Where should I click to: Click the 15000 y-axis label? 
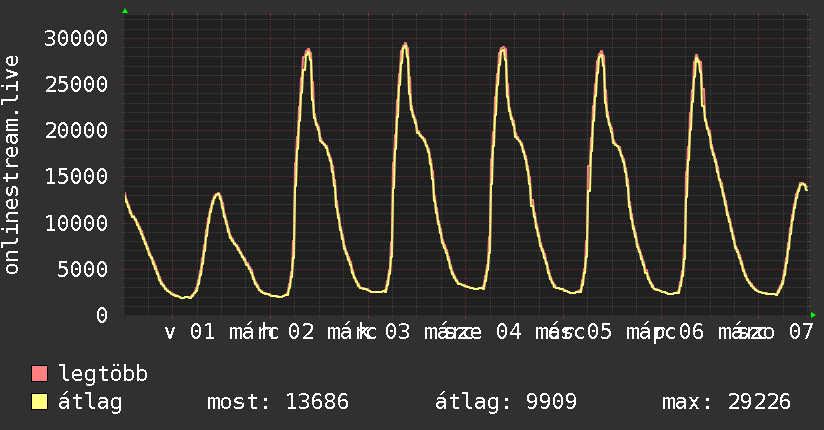point(76,177)
